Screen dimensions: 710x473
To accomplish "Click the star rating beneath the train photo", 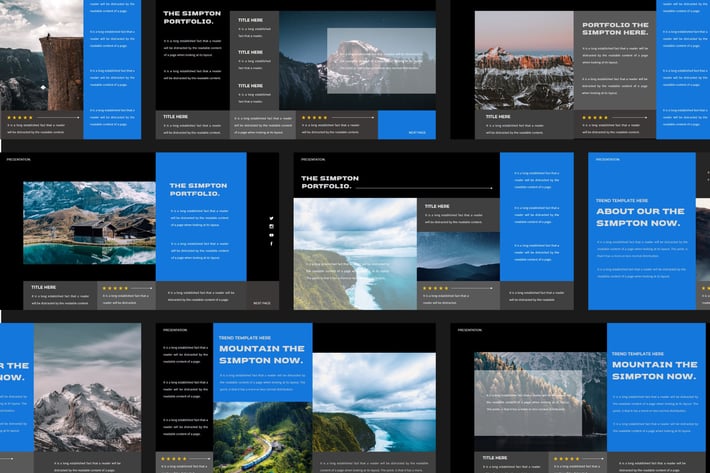I will pos(174,459).
